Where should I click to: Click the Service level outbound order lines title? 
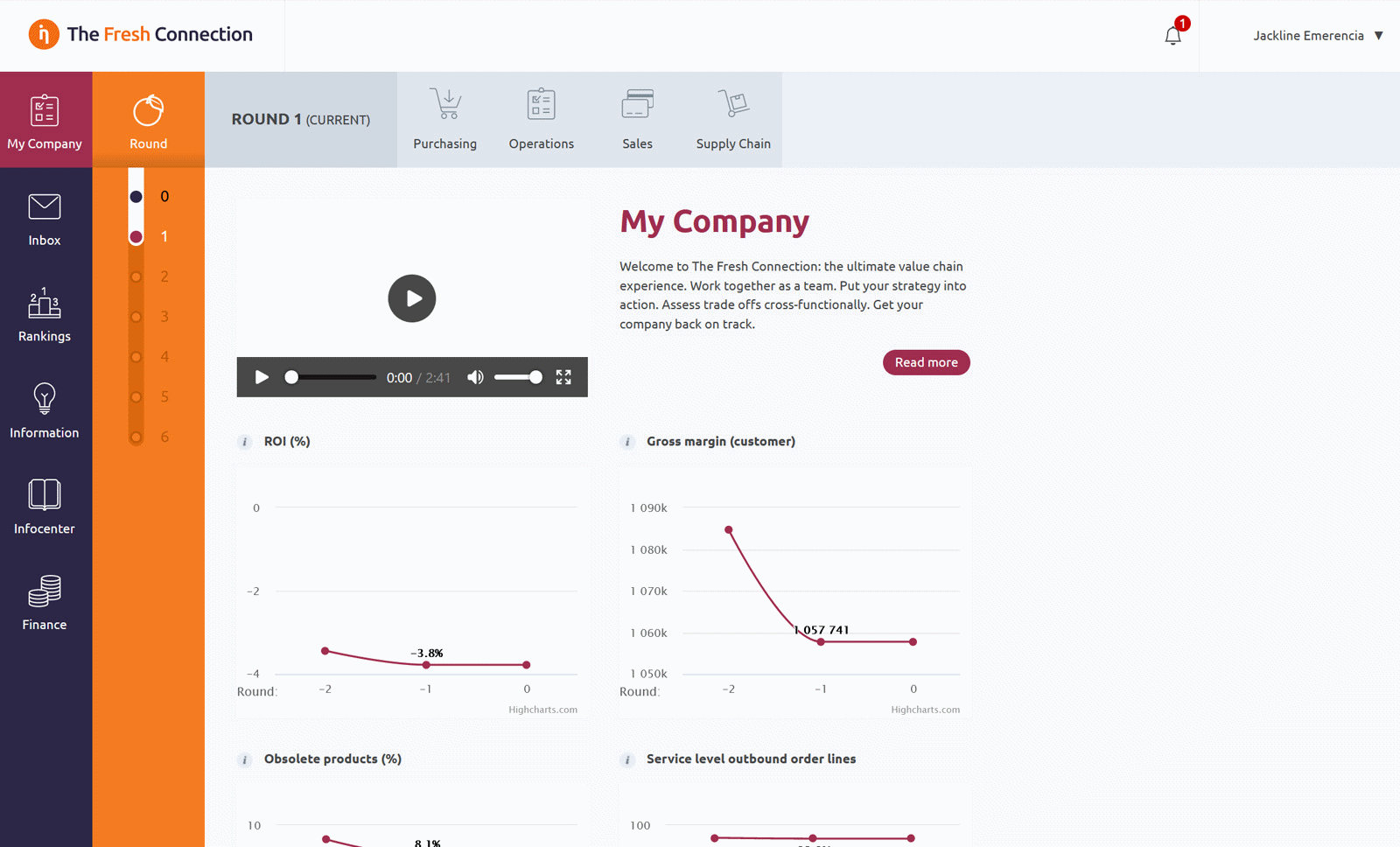[752, 759]
